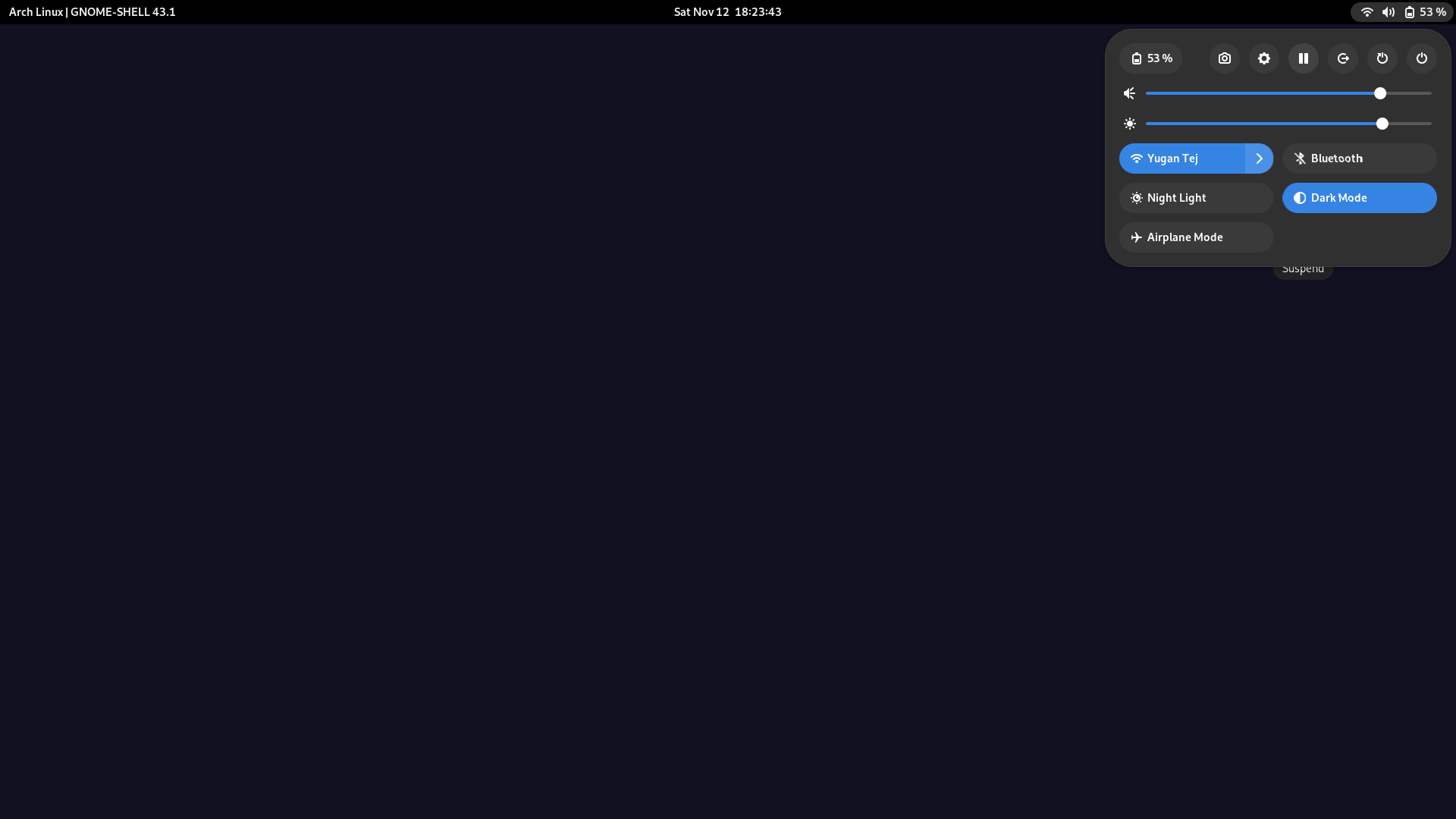Open Settings via the gear icon

(1263, 58)
